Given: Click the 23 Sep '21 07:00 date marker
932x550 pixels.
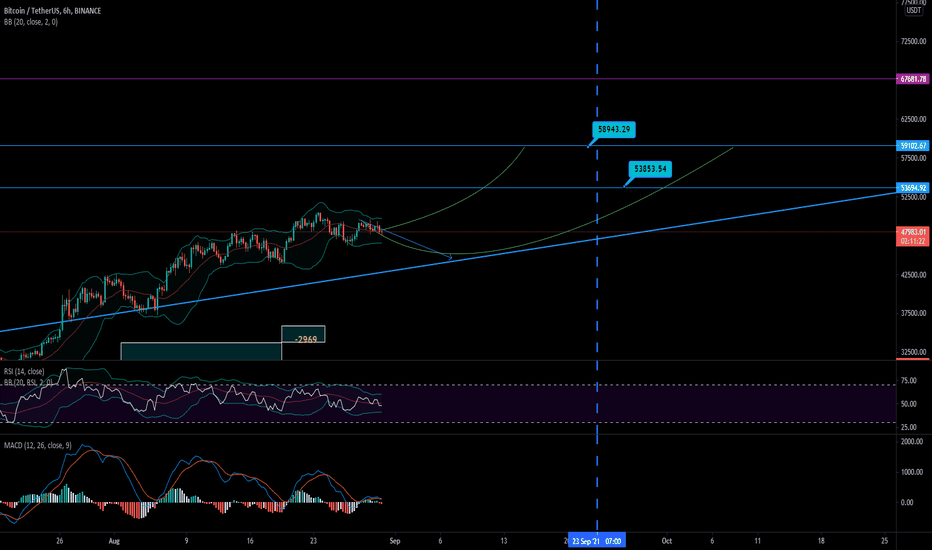Looking at the screenshot, I should point(596,541).
